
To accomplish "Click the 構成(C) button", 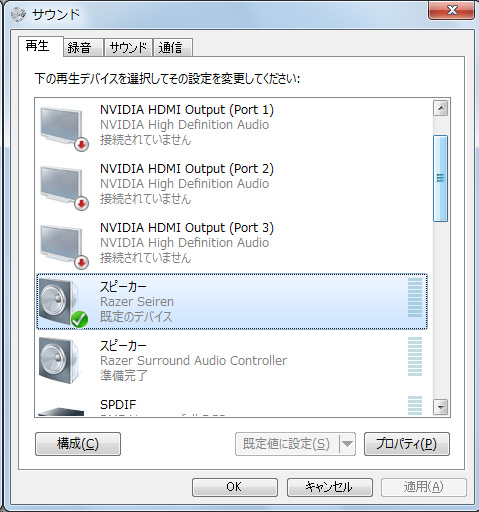I will [78, 444].
